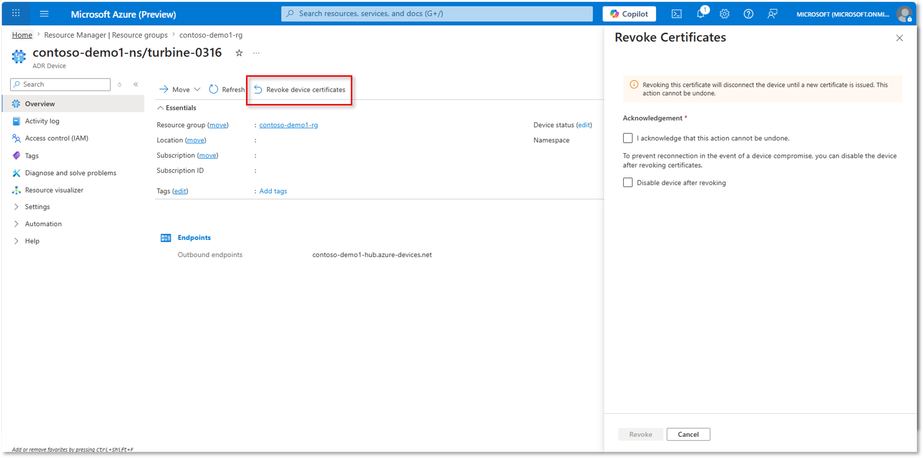Click the account avatar picture
Screen dimensions: 923x458
tap(904, 14)
